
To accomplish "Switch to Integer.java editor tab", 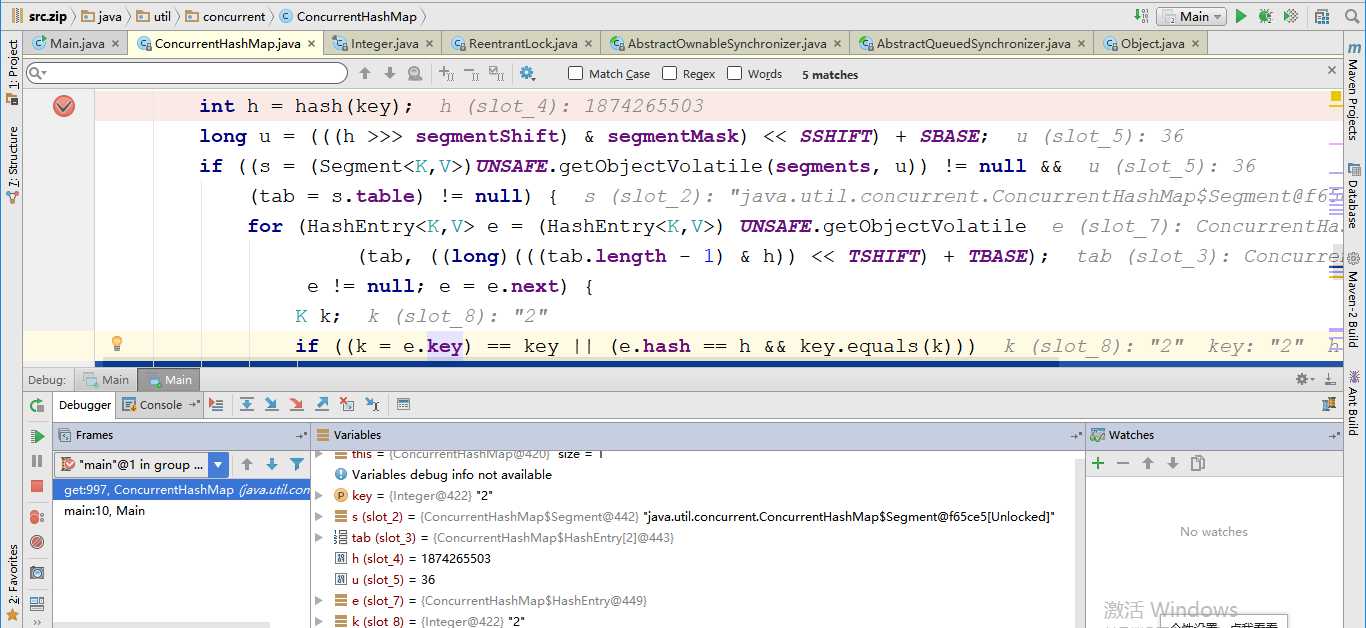I will pos(384,43).
